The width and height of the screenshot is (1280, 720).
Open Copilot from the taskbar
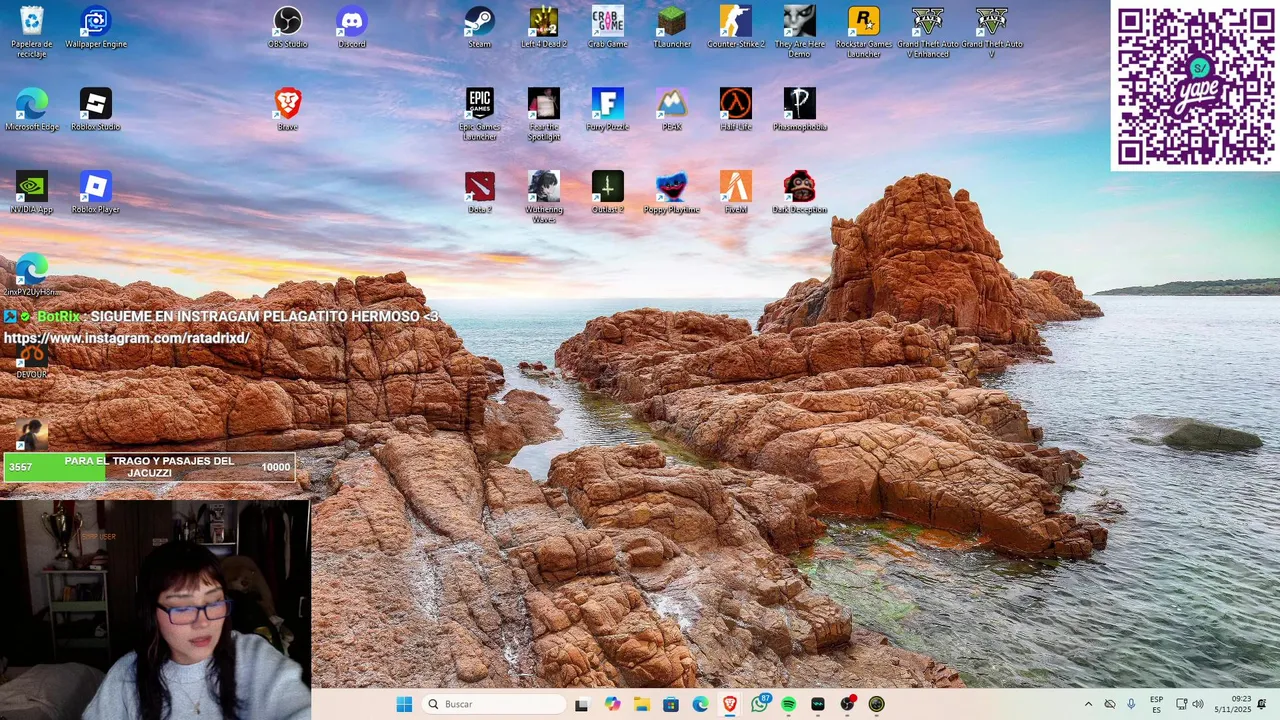coord(612,704)
